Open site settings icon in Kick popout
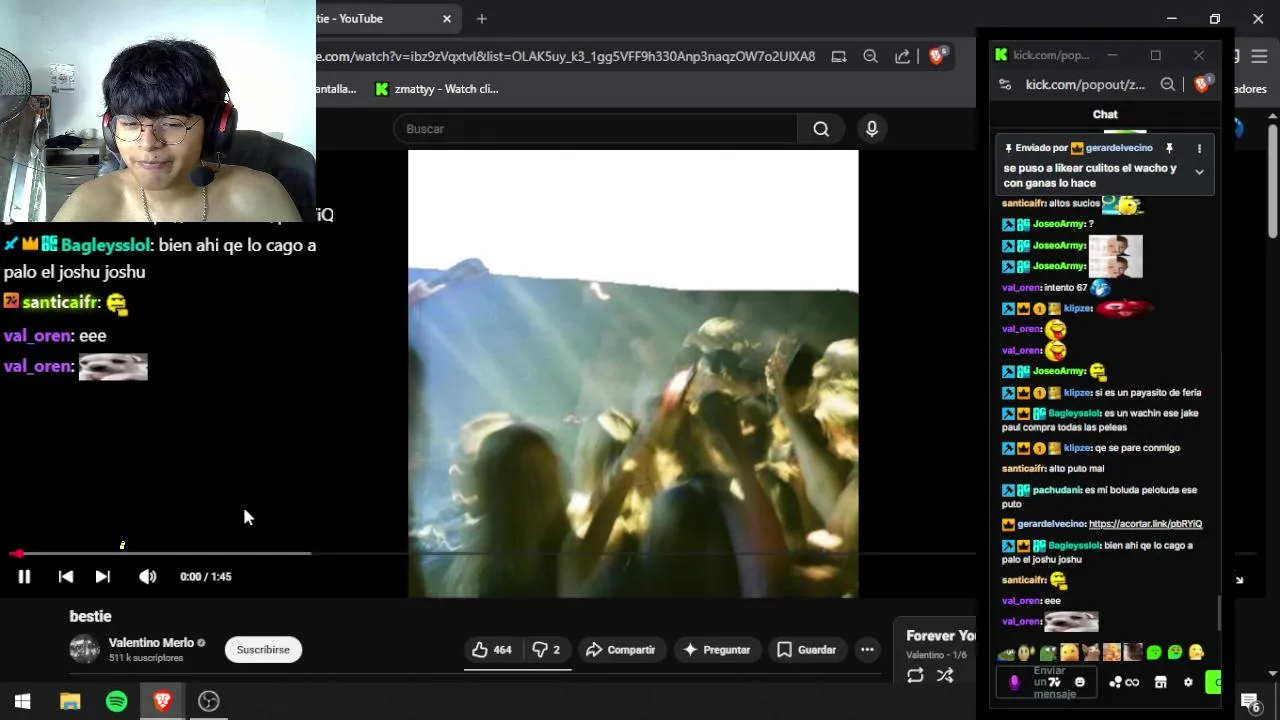Viewport: 1280px width, 720px height. [x=1005, y=85]
